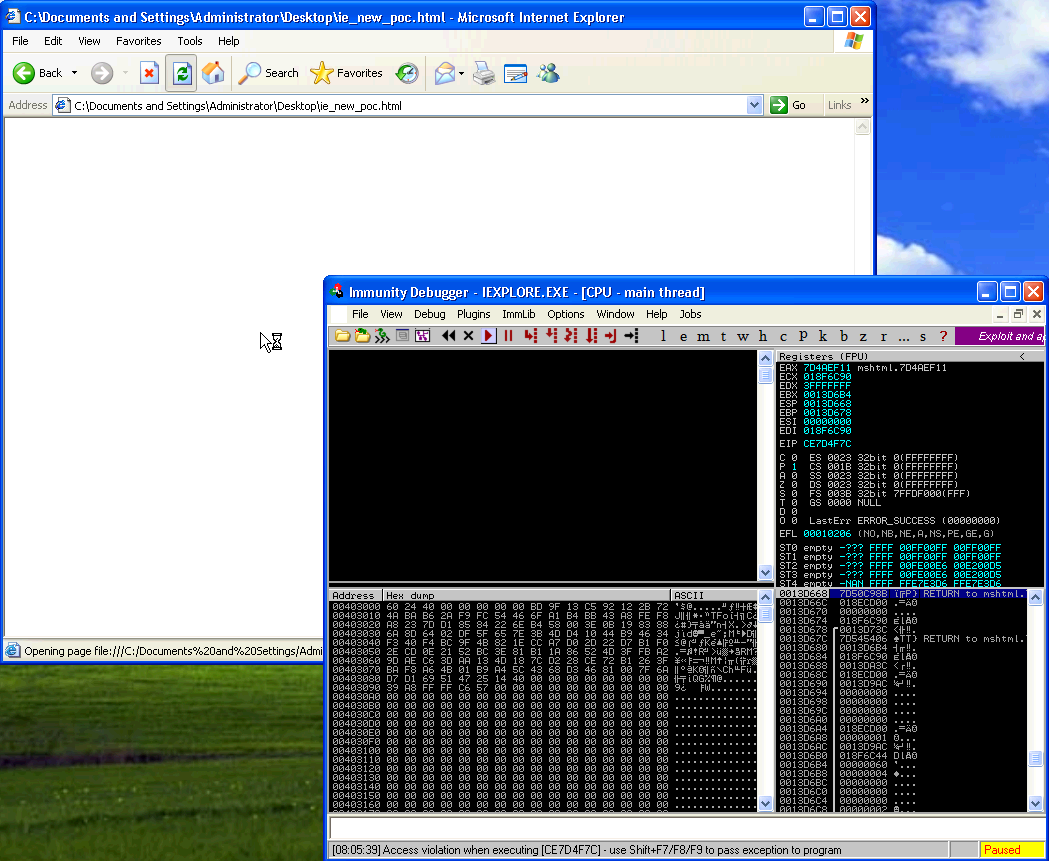1049x861 pixels.
Task: Expand the Mail icon dropdown arrow
Action: coord(462,73)
